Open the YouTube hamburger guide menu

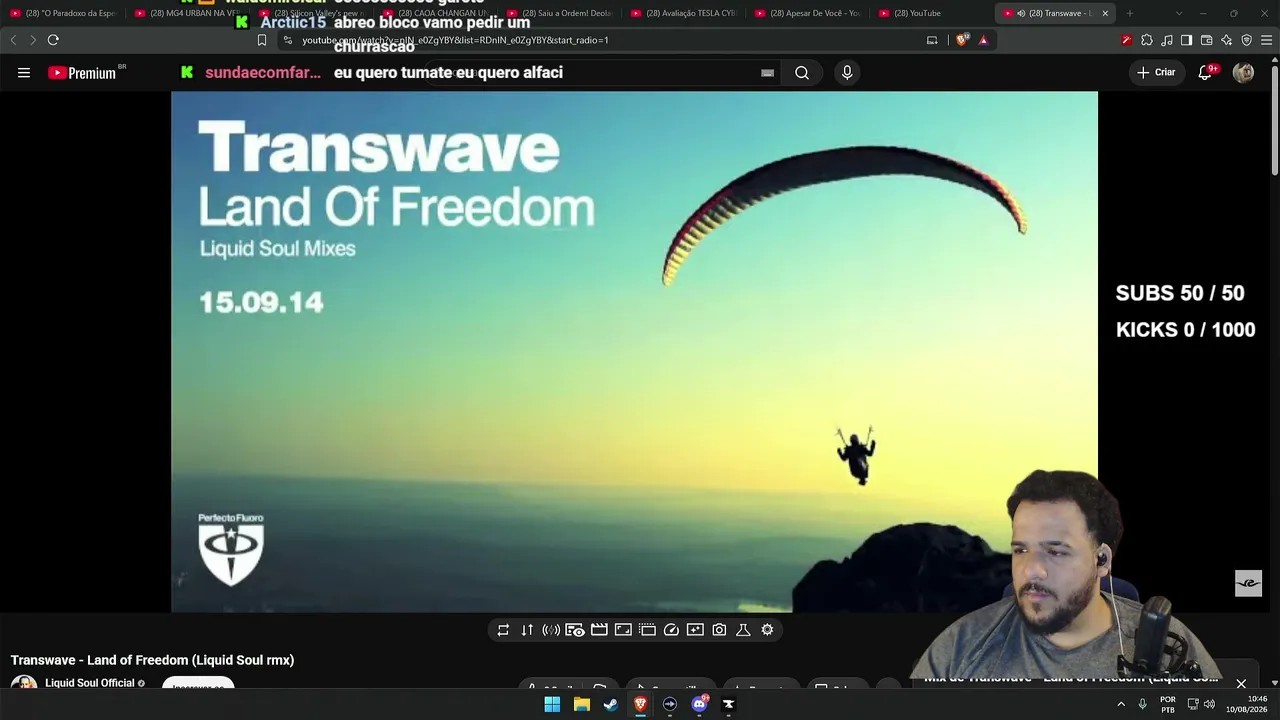tap(24, 73)
